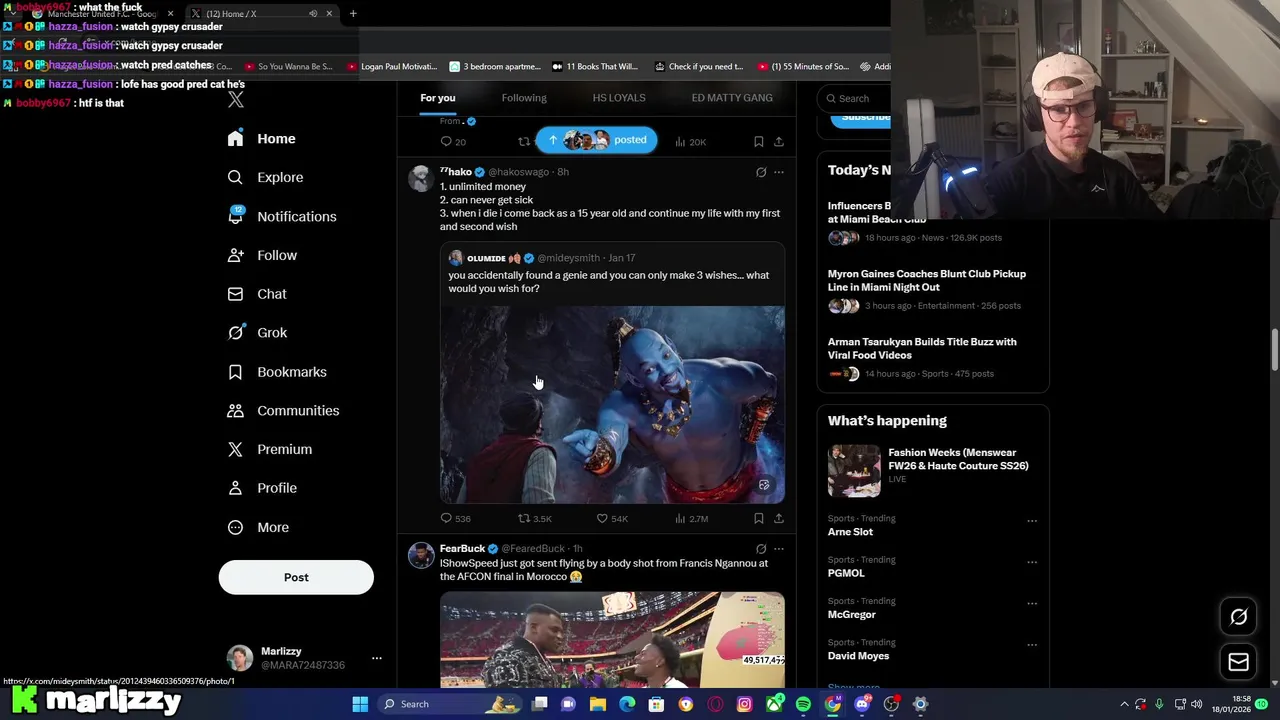Reply to hako's post with 536 replies
This screenshot has height=720, width=1280.
coord(455,518)
